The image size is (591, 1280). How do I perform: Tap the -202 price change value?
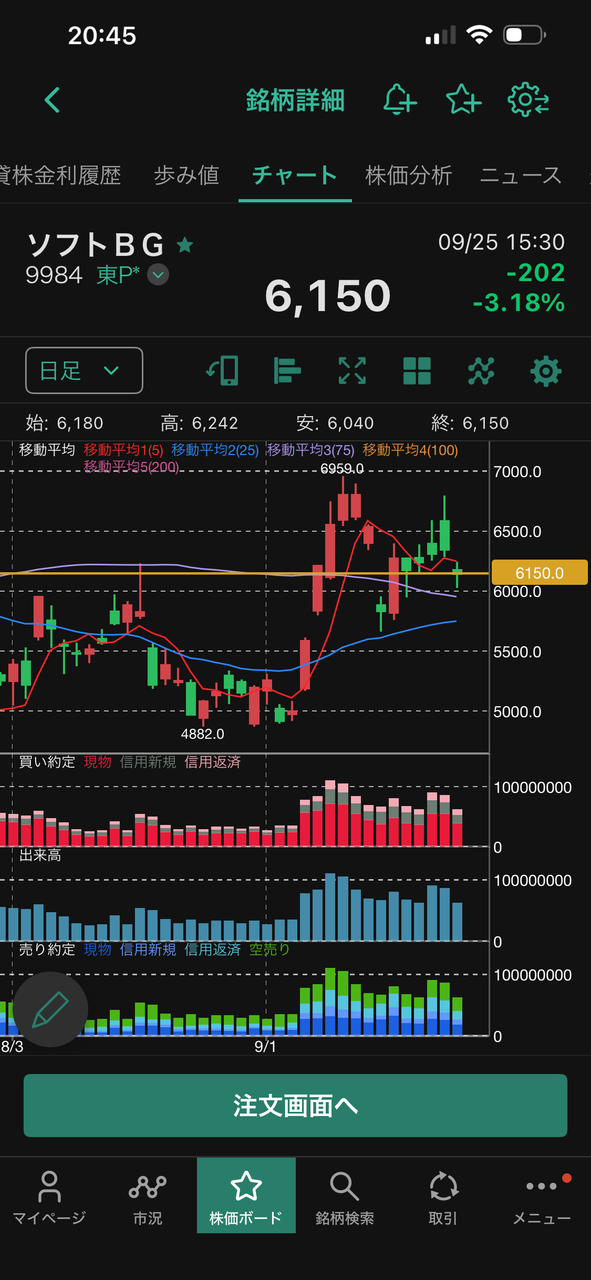point(535,272)
